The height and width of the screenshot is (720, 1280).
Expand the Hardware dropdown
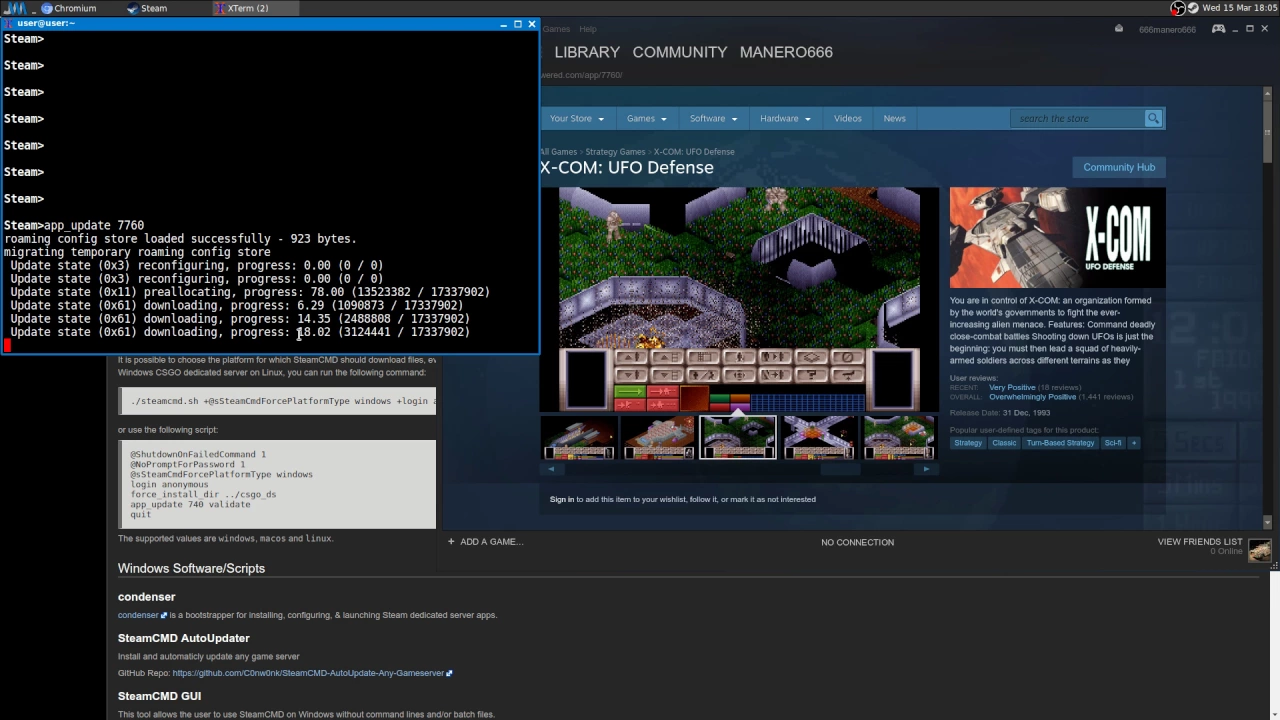(785, 118)
